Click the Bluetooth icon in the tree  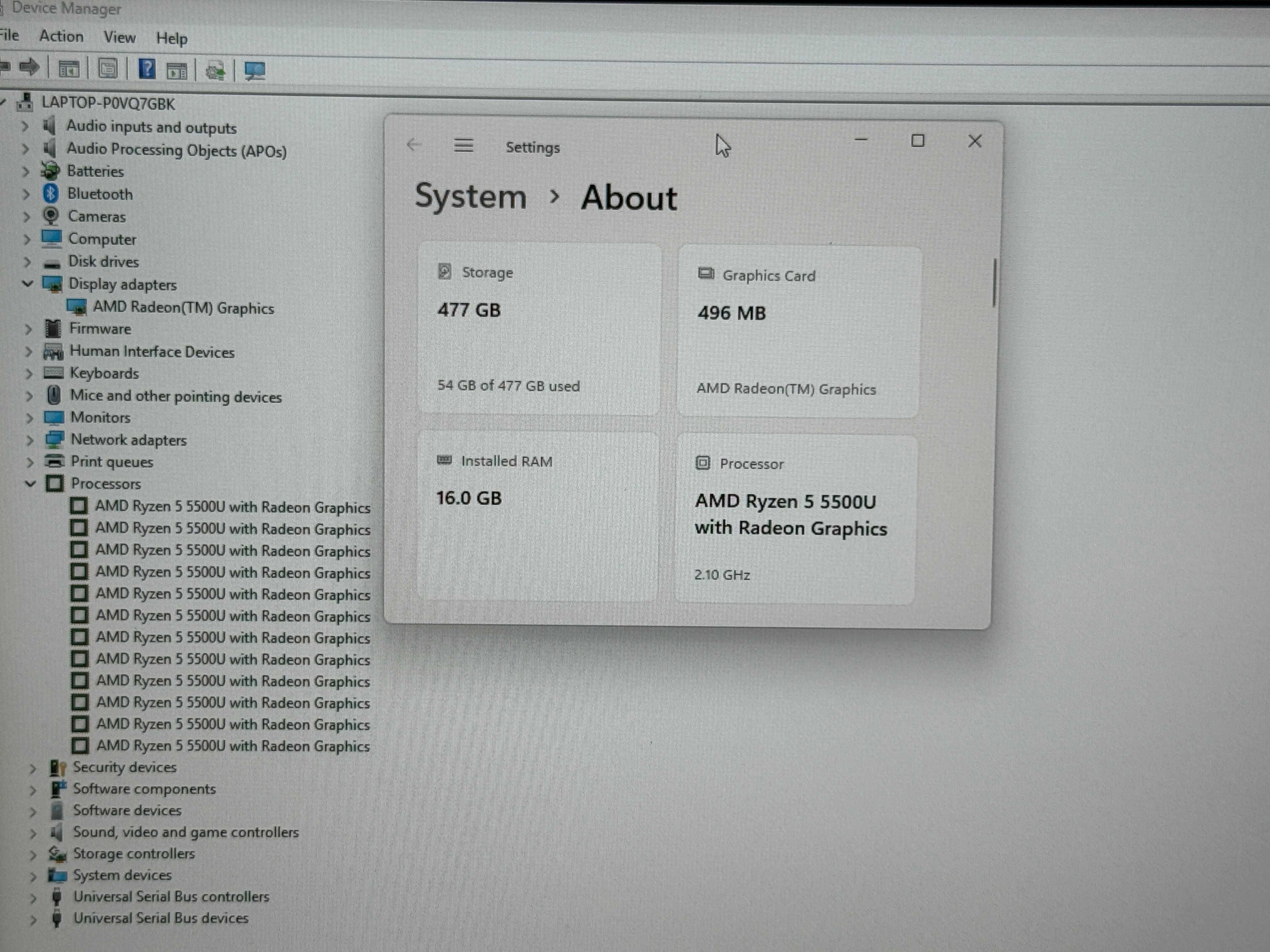point(50,193)
